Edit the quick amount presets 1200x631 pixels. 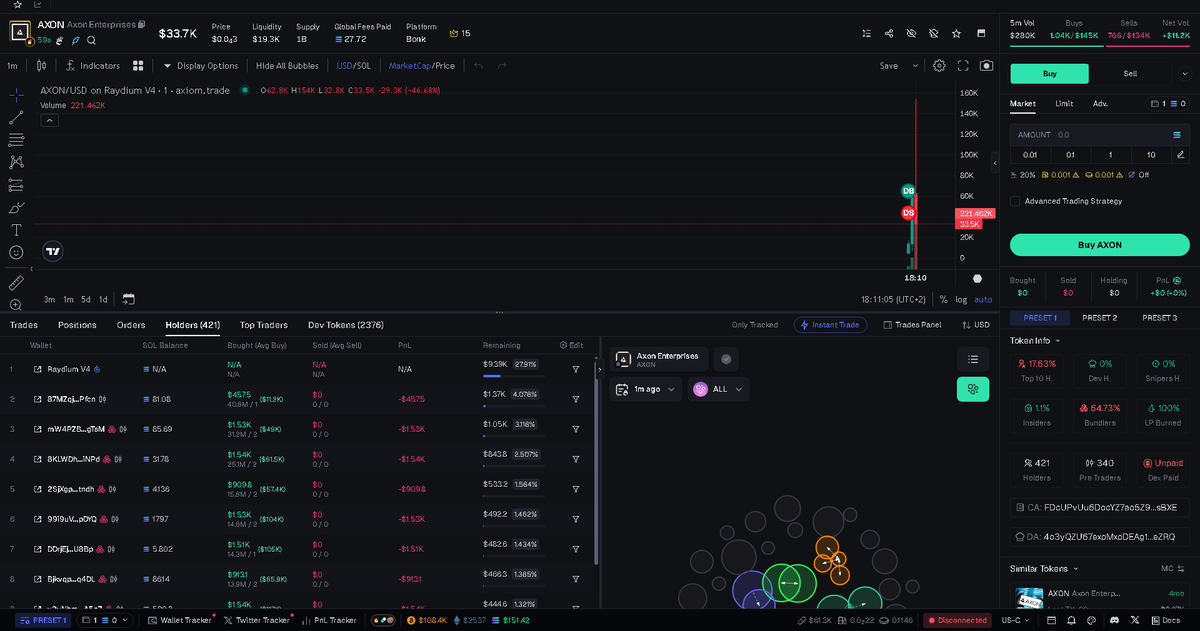click(x=1181, y=154)
